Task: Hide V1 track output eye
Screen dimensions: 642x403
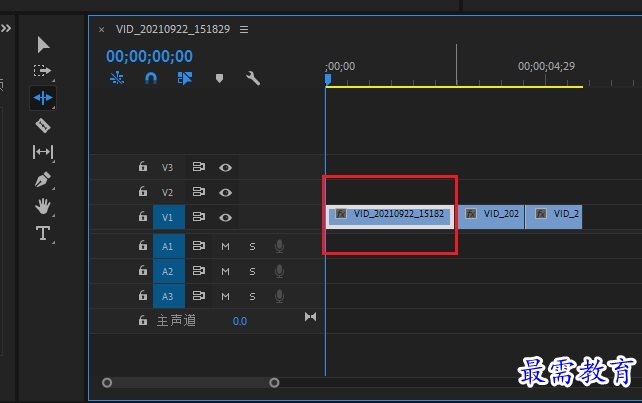Action: click(225, 217)
